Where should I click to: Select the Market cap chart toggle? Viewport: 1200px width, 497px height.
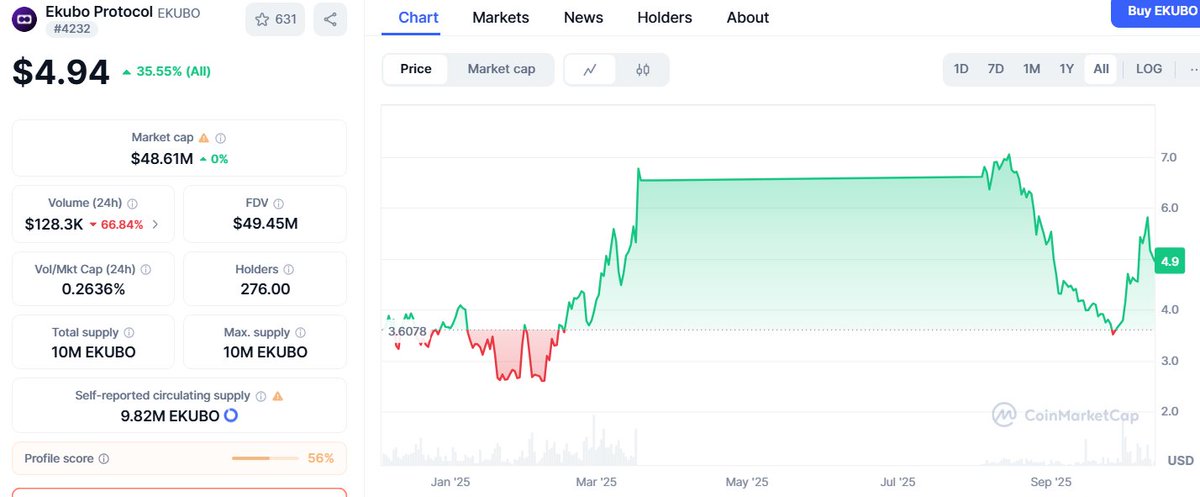pyautogui.click(x=501, y=69)
